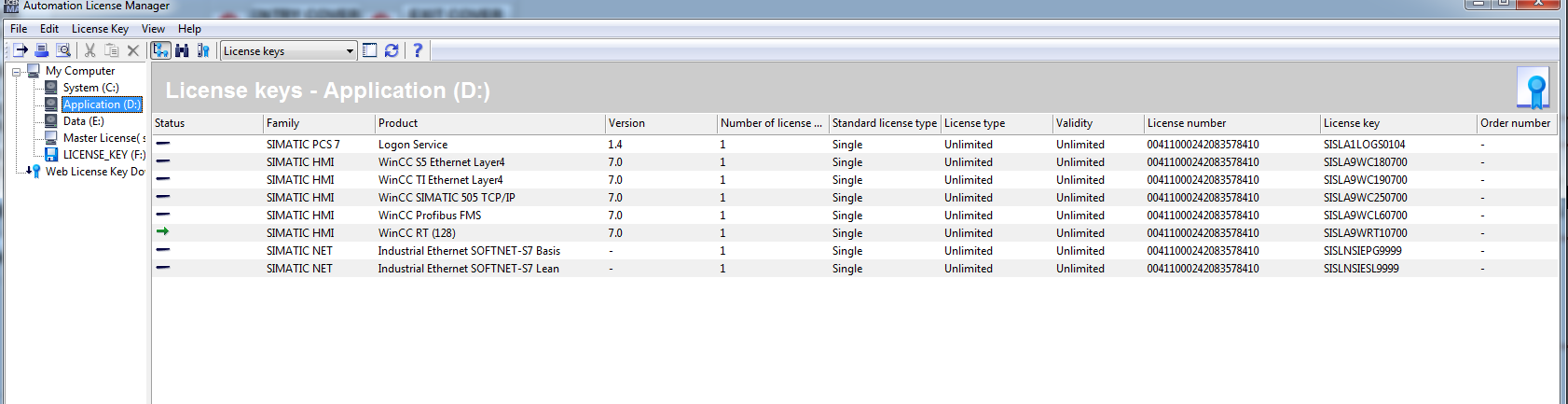Screen dimensions: 1568x404
Task: Select Application (D:) drive in the tree
Action: (x=102, y=104)
